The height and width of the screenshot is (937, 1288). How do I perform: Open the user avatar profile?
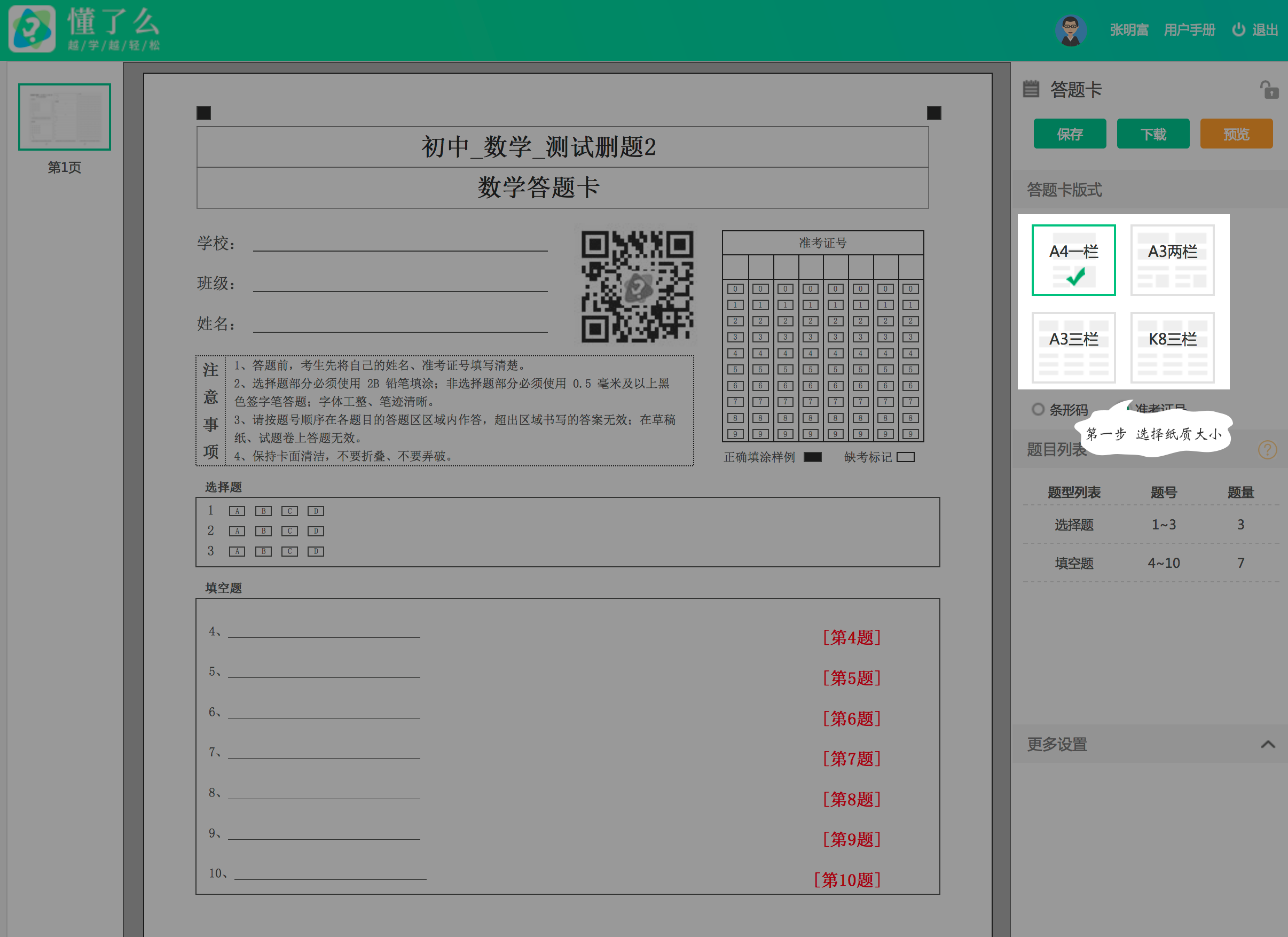(1071, 30)
